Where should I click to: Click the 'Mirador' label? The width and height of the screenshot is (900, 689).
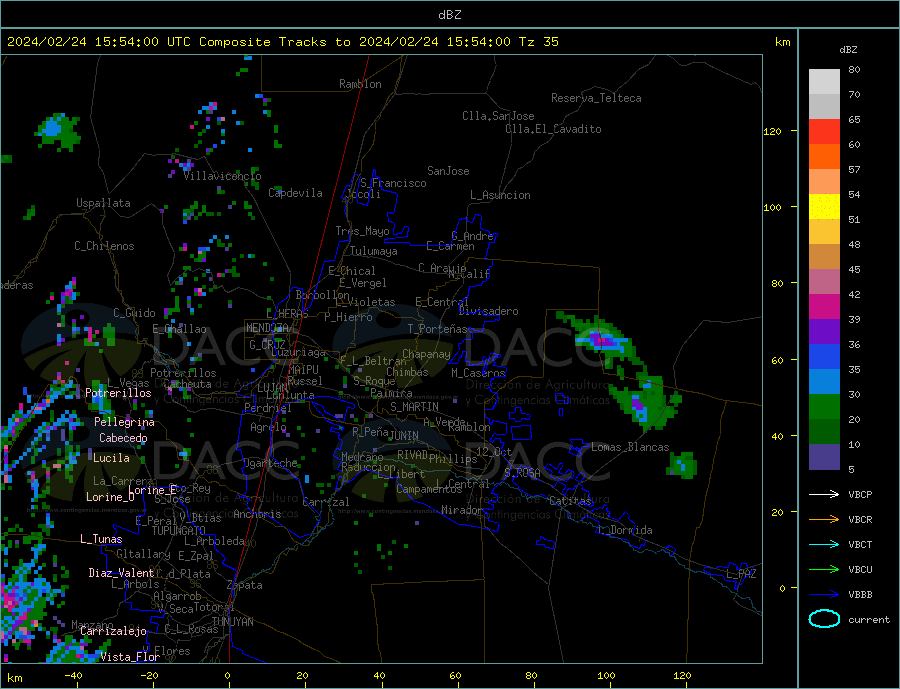point(462,510)
